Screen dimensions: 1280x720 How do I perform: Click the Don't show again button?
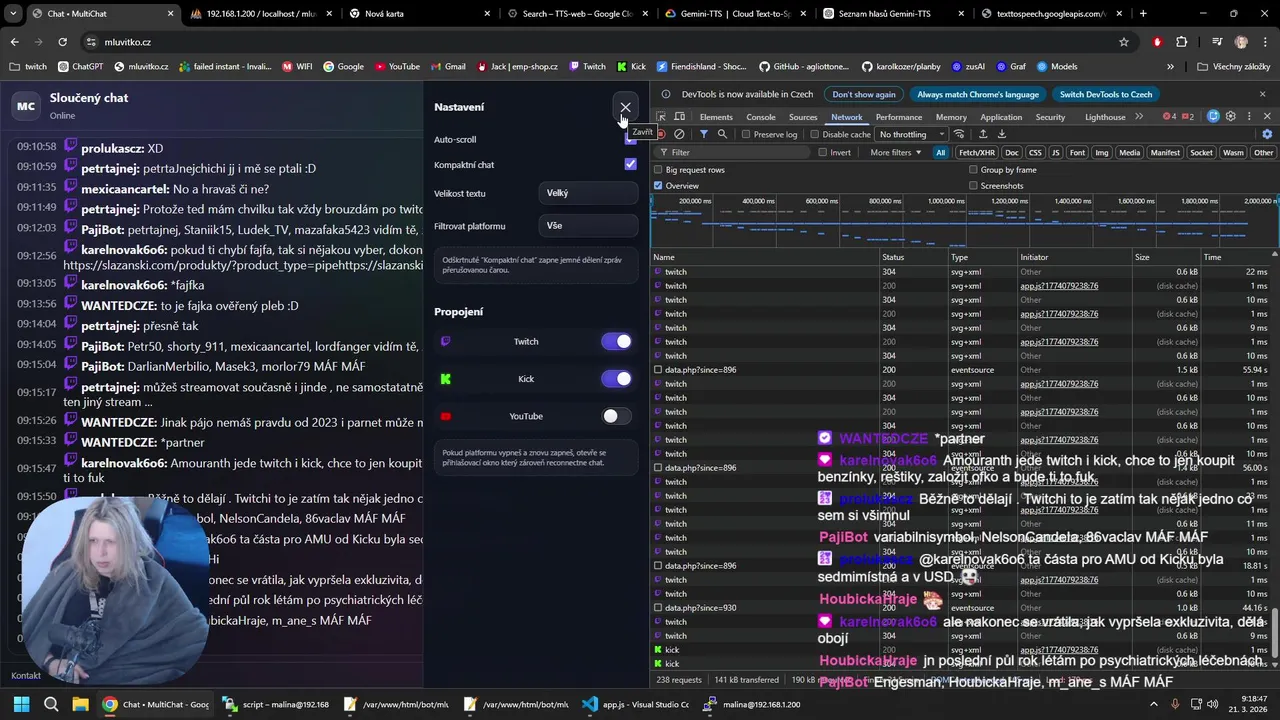[x=864, y=94]
